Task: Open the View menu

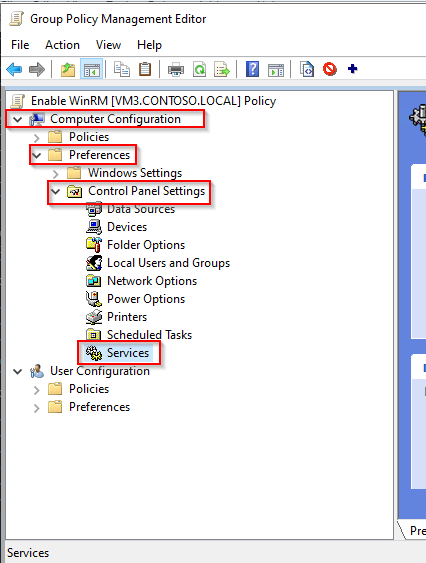Action: [x=108, y=45]
